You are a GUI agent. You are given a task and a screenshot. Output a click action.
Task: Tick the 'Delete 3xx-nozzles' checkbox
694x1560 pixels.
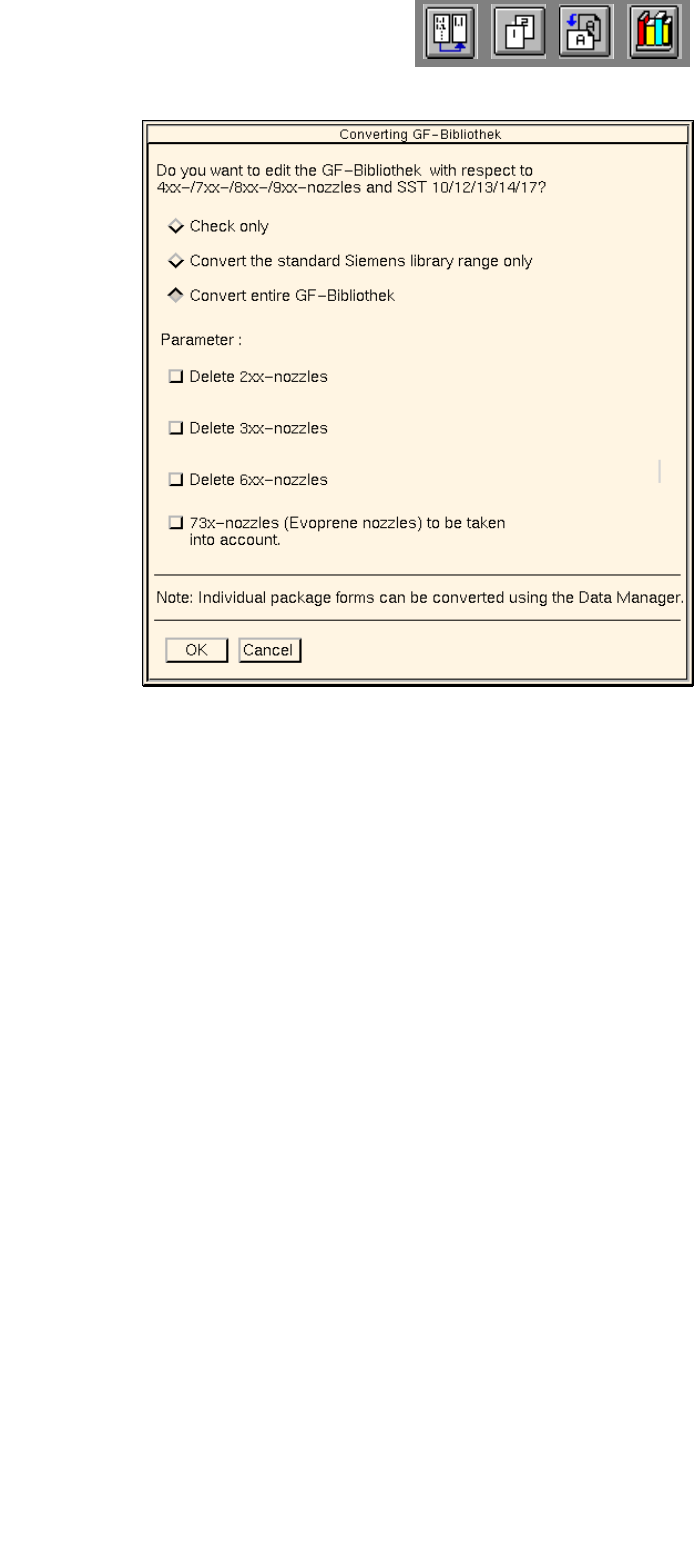(176, 428)
